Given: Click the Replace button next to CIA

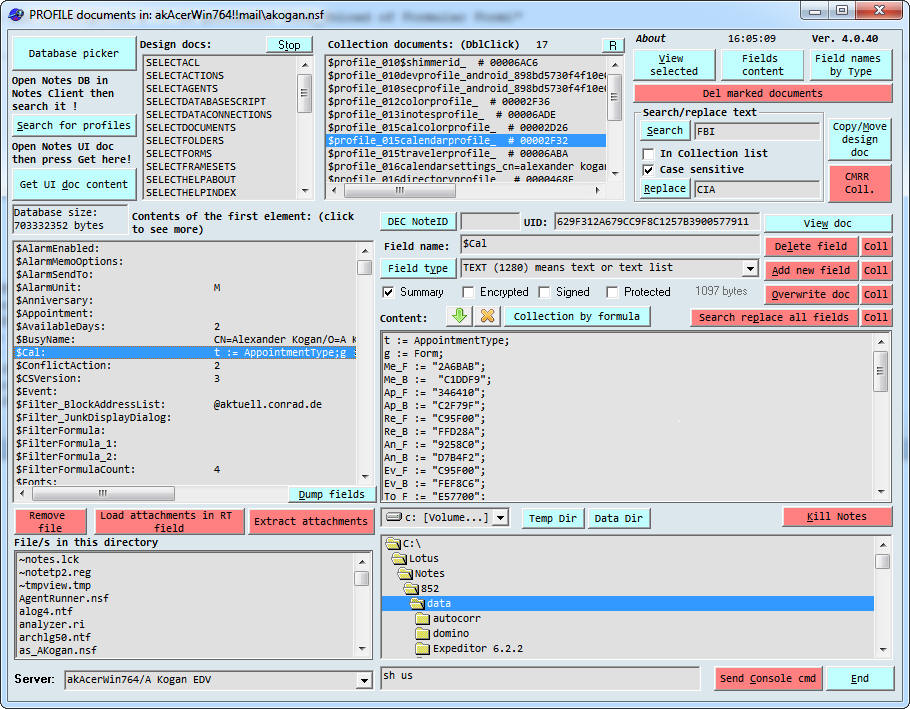Looking at the screenshot, I should [665, 189].
